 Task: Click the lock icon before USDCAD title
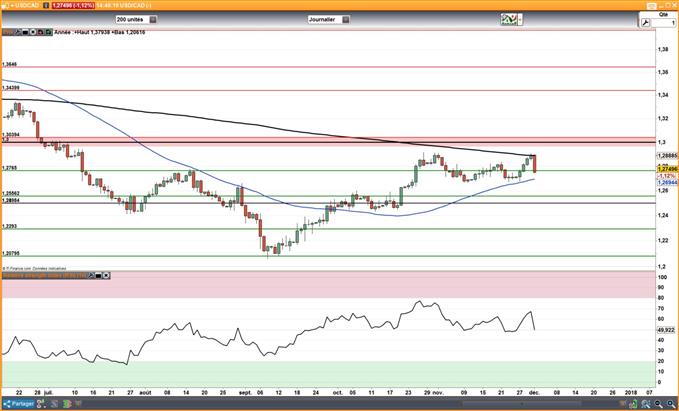pyautogui.click(x=4, y=5)
